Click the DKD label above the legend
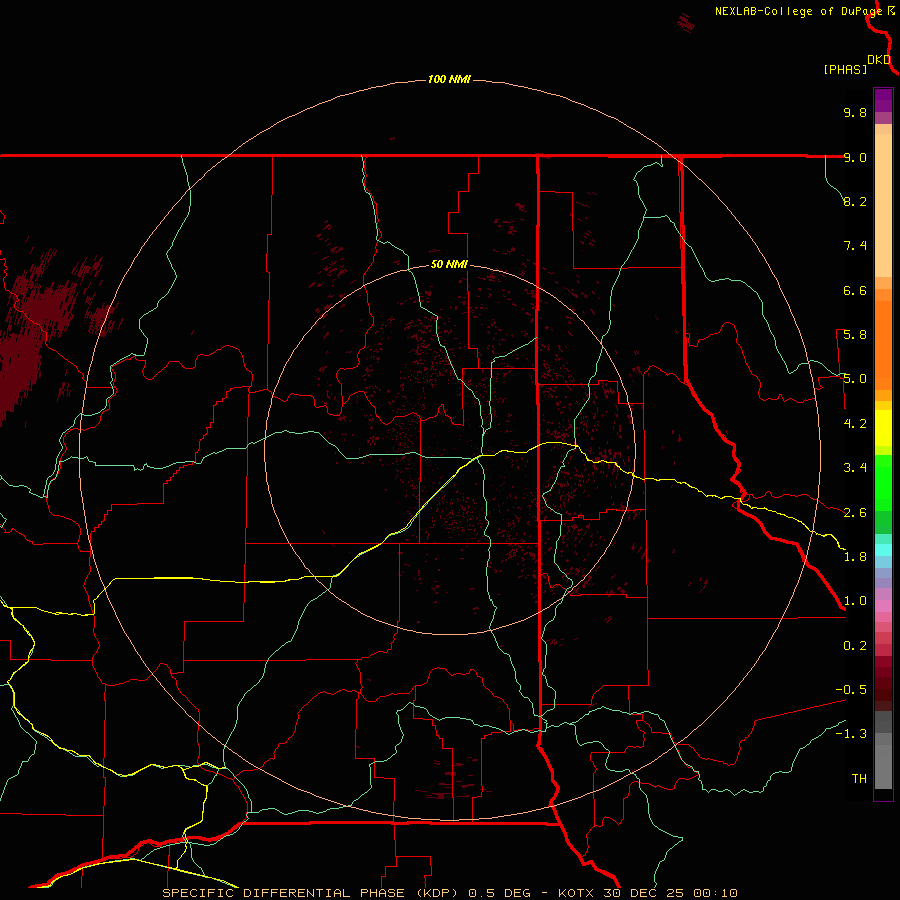 pos(879,59)
